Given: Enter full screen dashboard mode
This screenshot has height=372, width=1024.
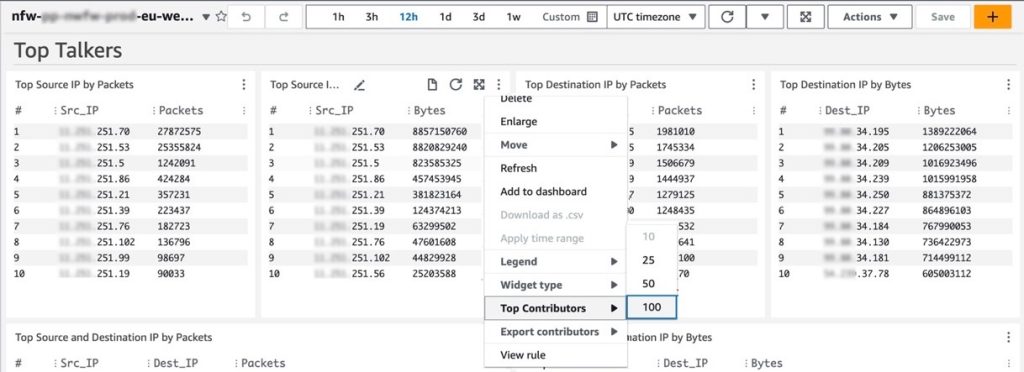Looking at the screenshot, I should point(806,17).
